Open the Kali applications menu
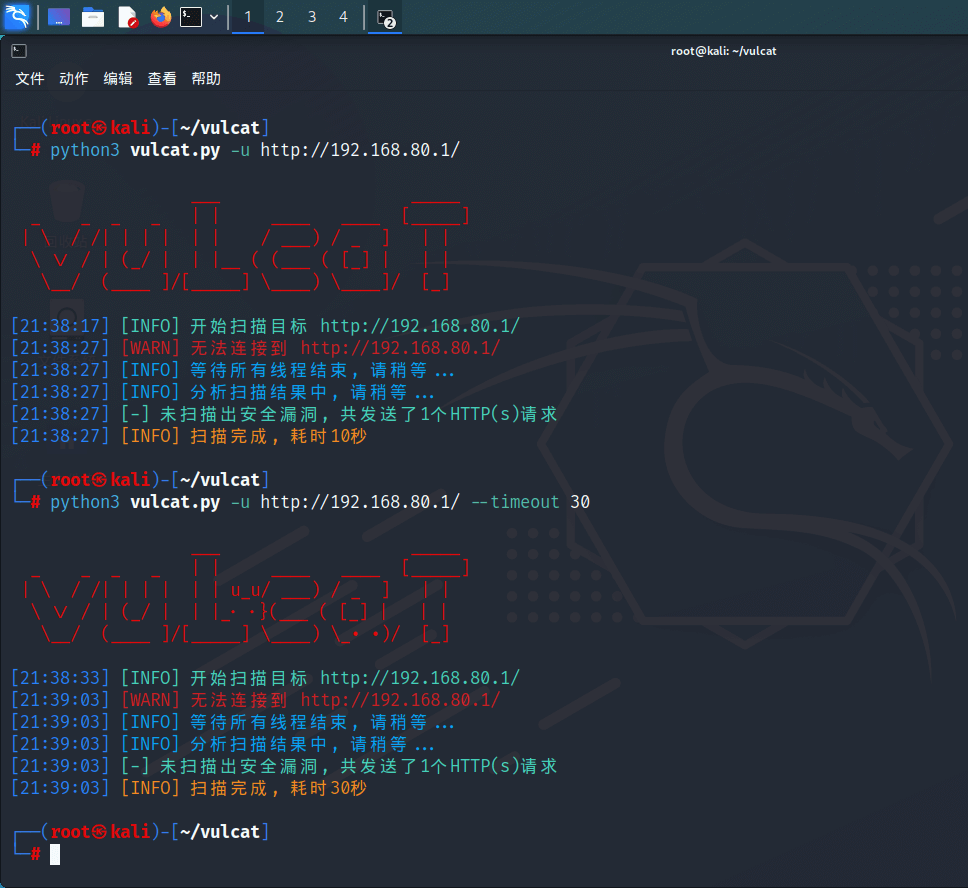This screenshot has height=888, width=968. coord(17,17)
